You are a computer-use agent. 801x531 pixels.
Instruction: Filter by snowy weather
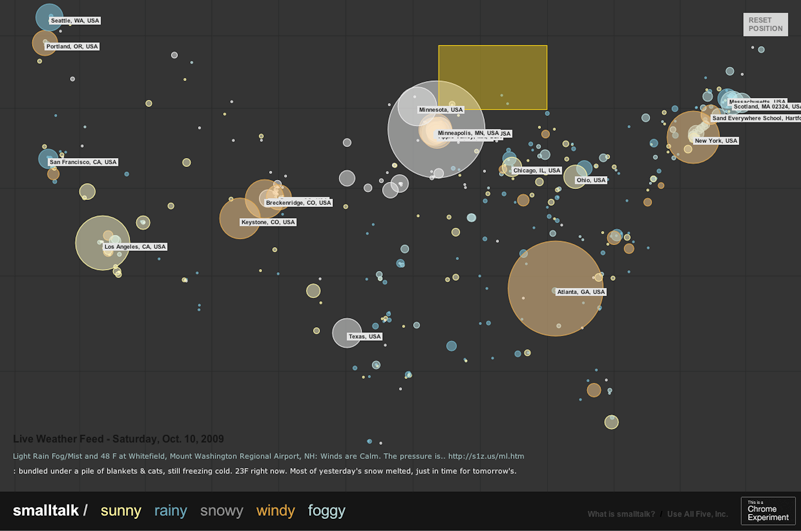click(x=221, y=511)
